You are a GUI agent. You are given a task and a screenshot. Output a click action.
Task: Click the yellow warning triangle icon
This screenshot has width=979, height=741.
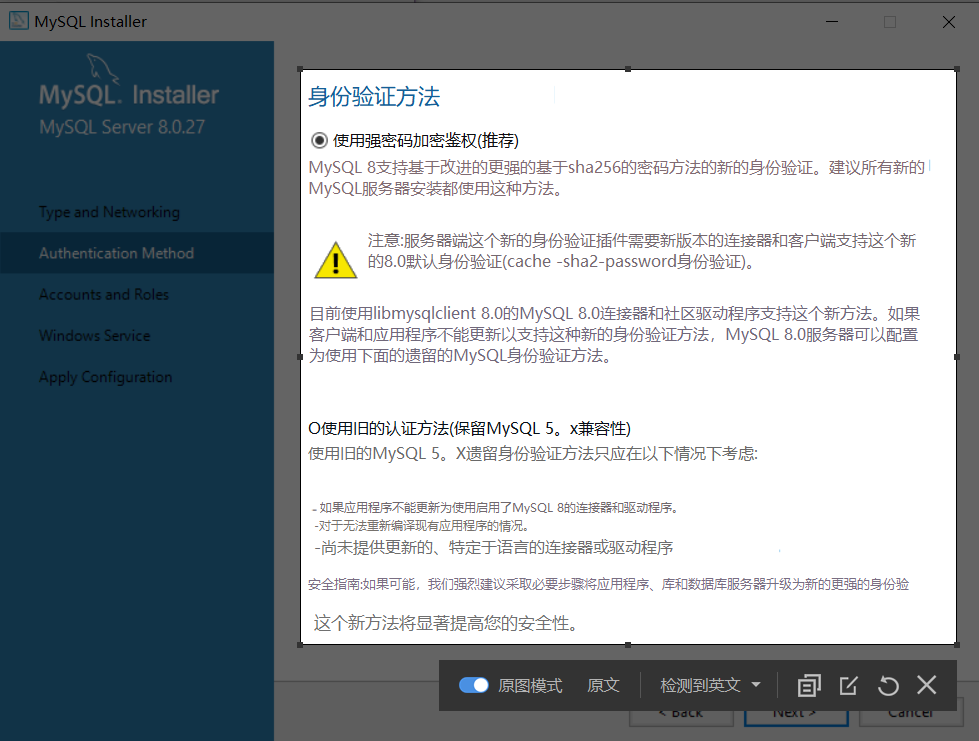coord(335,260)
